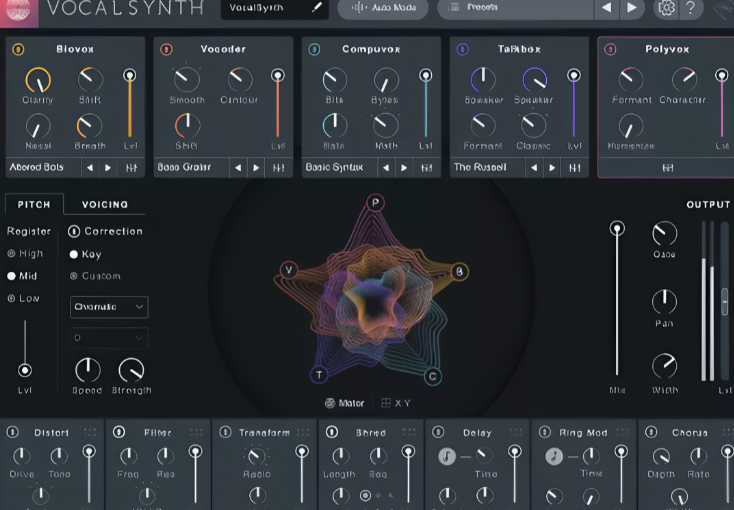Switch to the Voicing tab

pyautogui.click(x=105, y=204)
